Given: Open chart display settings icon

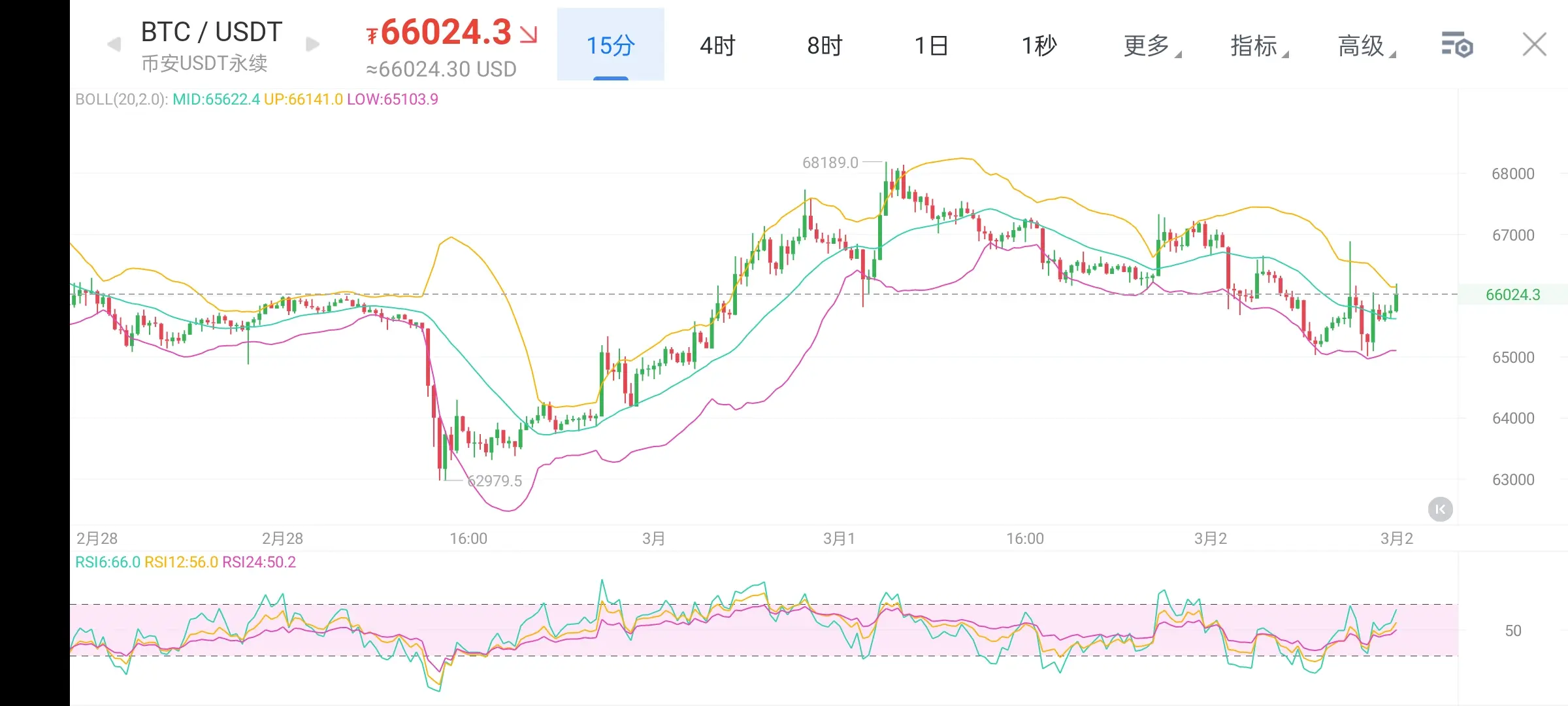Looking at the screenshot, I should coord(1456,45).
